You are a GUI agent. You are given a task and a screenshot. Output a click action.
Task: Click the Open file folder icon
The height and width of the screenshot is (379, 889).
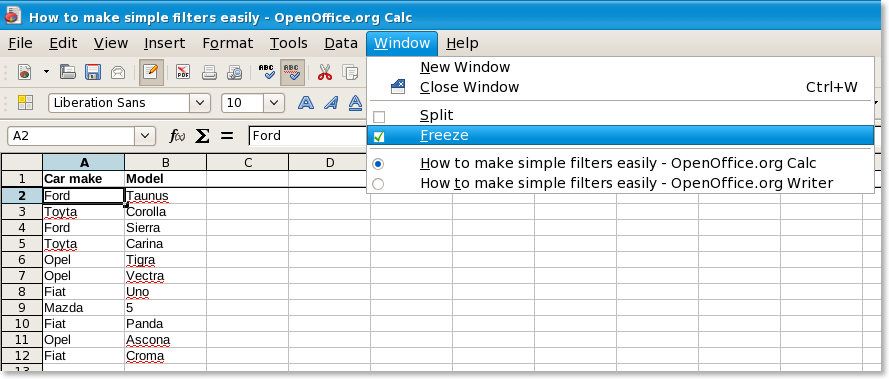(68, 72)
